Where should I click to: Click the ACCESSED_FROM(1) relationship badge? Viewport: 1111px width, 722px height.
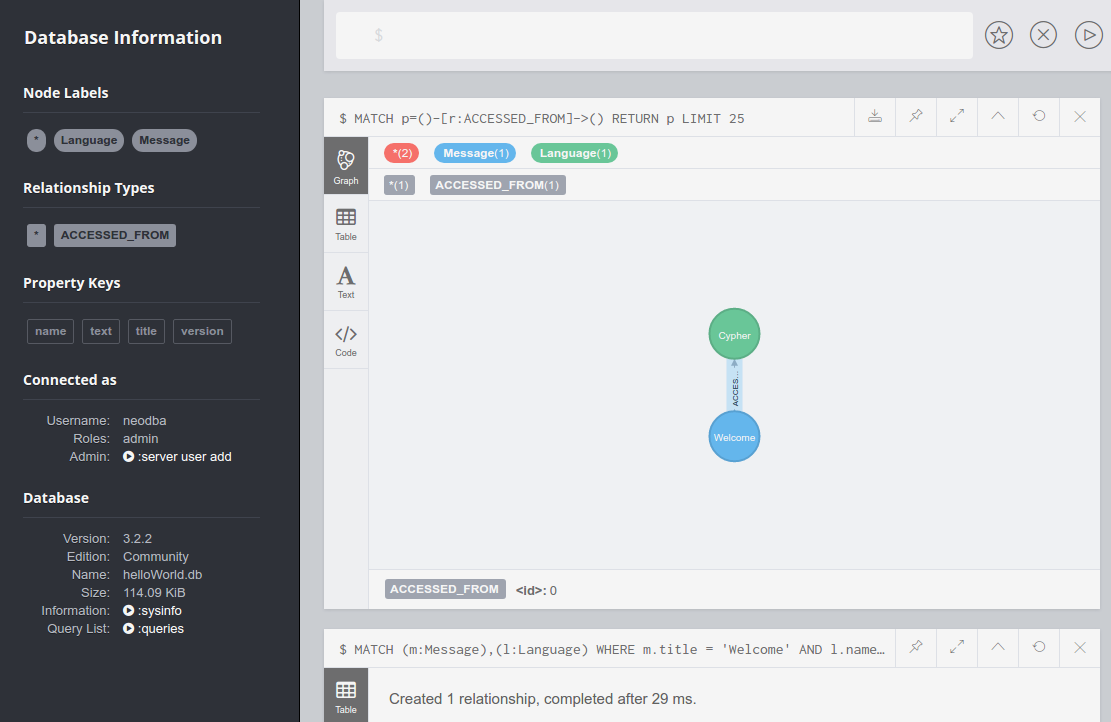(497, 185)
